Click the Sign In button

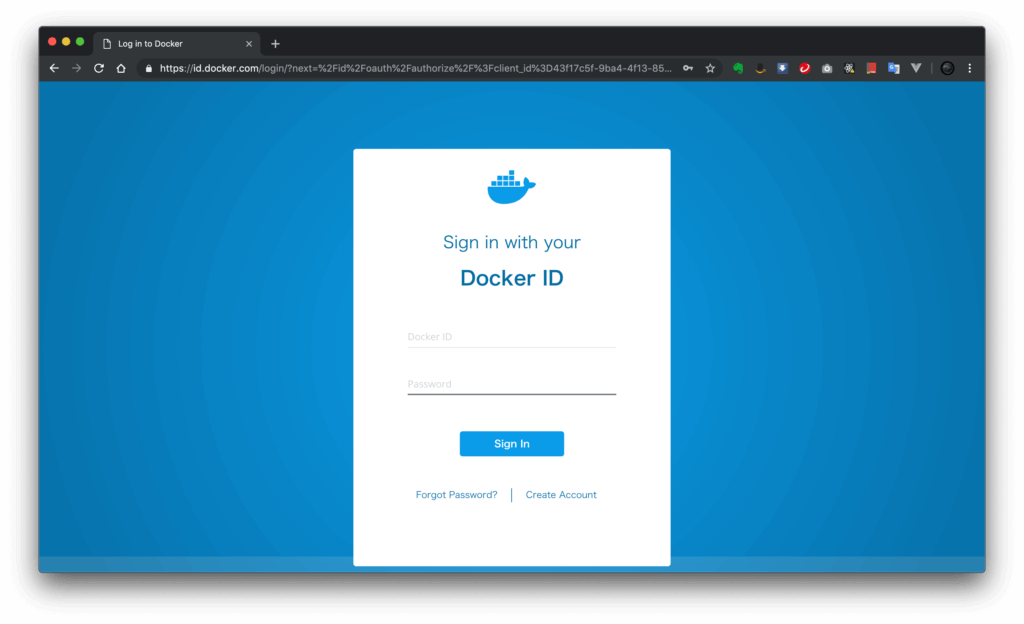pyautogui.click(x=511, y=444)
